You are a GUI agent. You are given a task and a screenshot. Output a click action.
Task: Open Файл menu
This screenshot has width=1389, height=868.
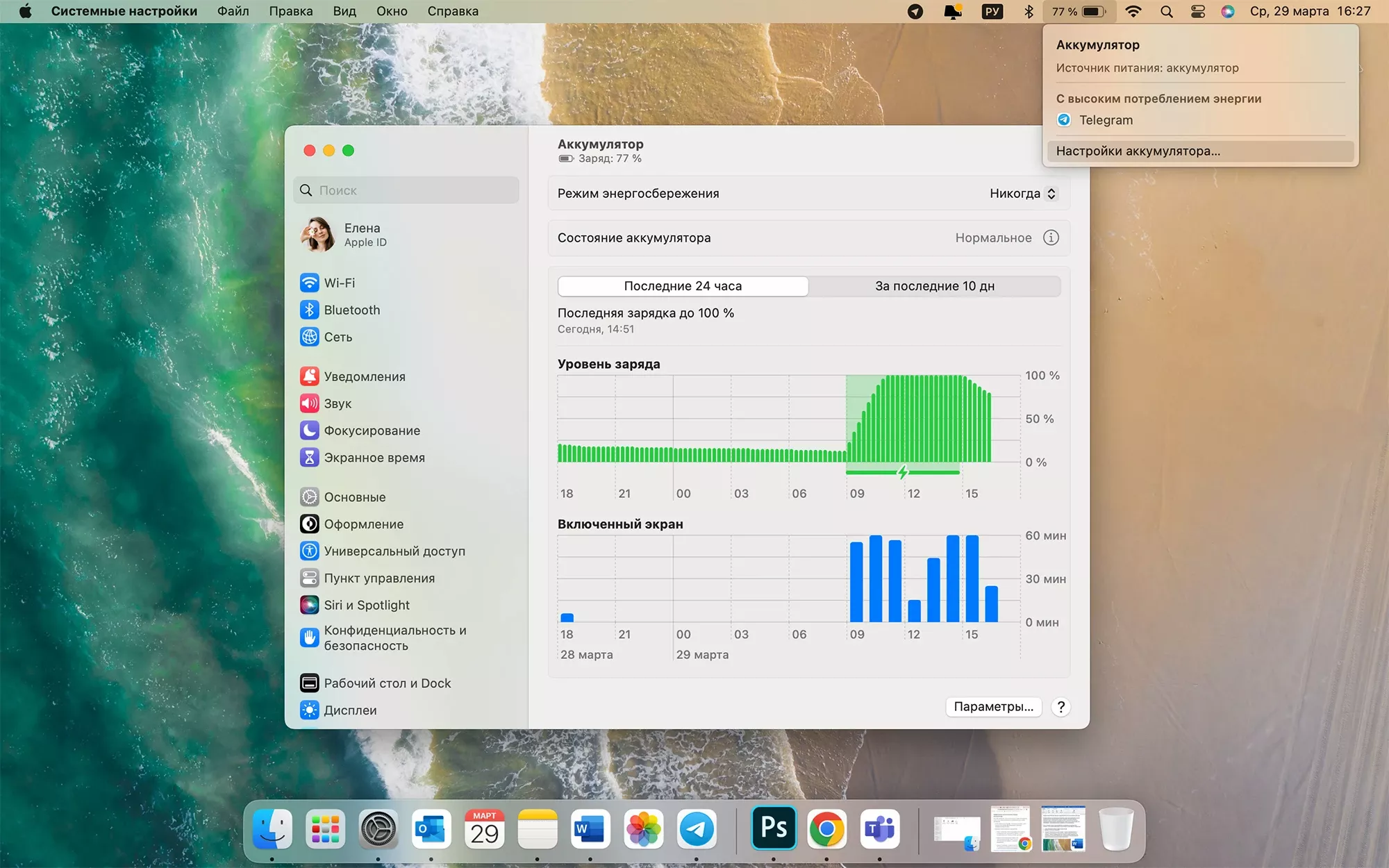point(233,11)
